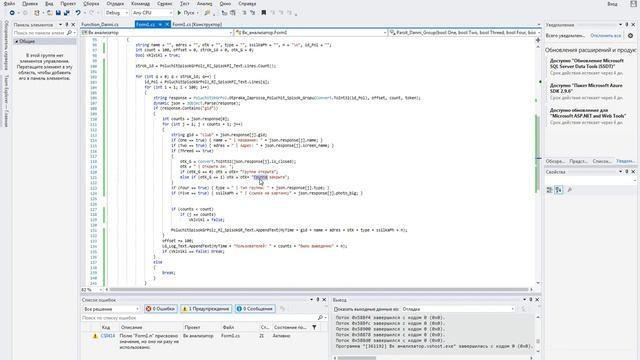The width and height of the screenshot is (640, 360).
Task: Open the Any CPU platform dropdown
Action: pyautogui.click(x=152, y=13)
